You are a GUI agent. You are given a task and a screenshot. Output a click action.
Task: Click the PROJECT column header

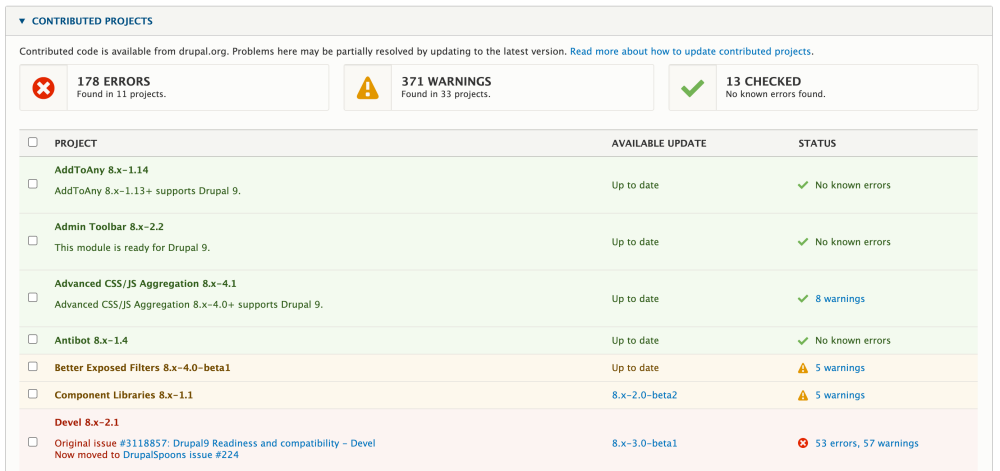pos(75,143)
